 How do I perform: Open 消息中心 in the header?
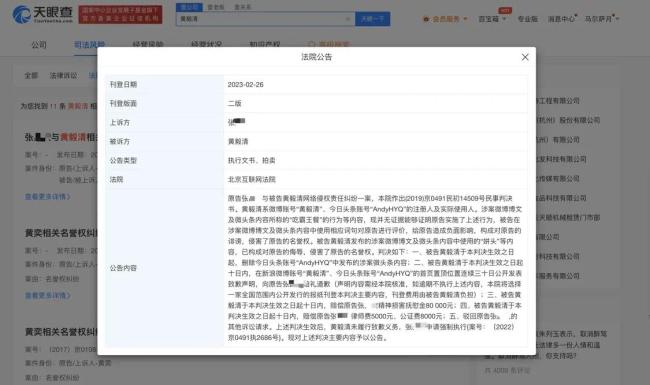[562, 19]
